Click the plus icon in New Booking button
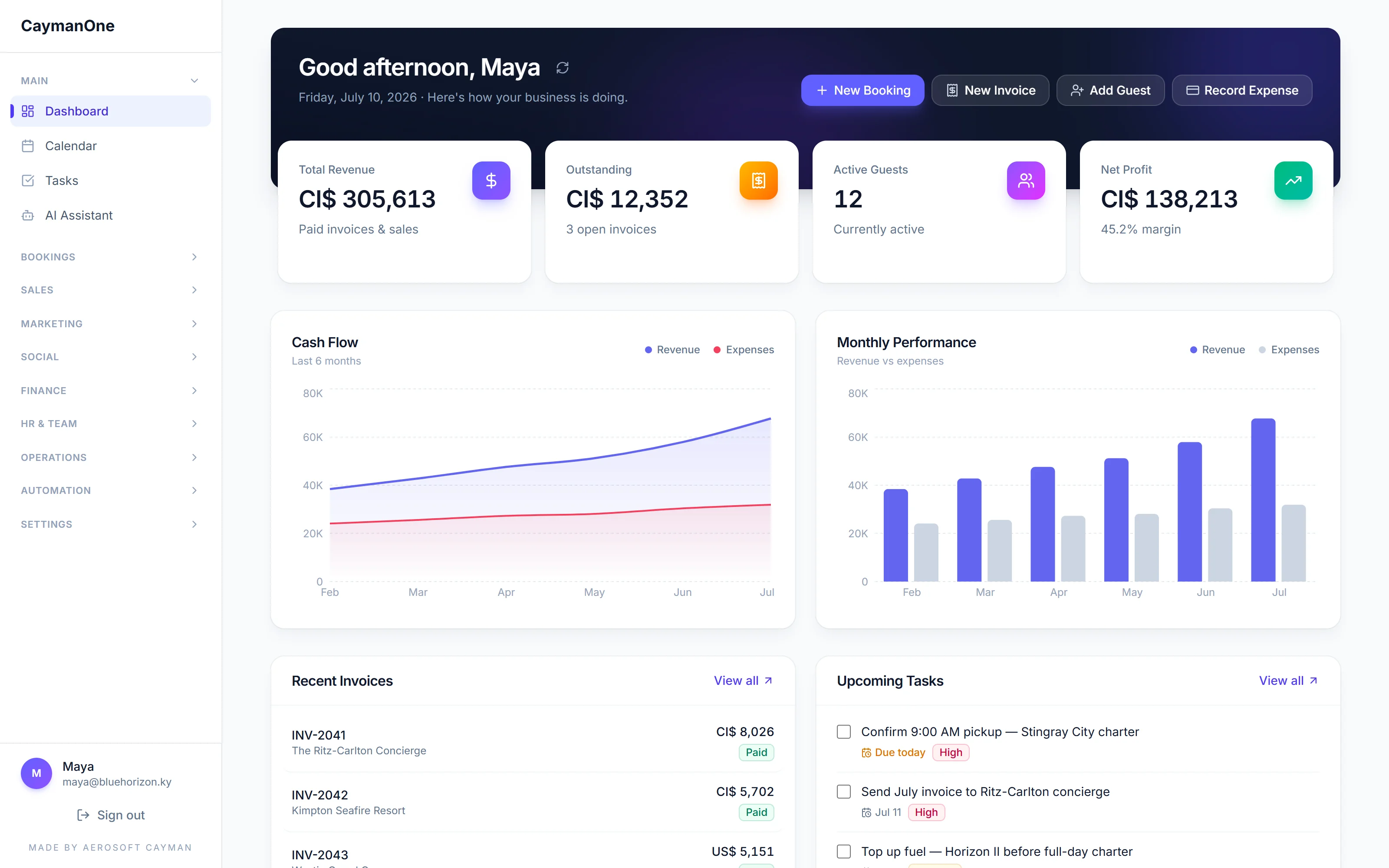The image size is (1389, 868). pyautogui.click(x=822, y=90)
